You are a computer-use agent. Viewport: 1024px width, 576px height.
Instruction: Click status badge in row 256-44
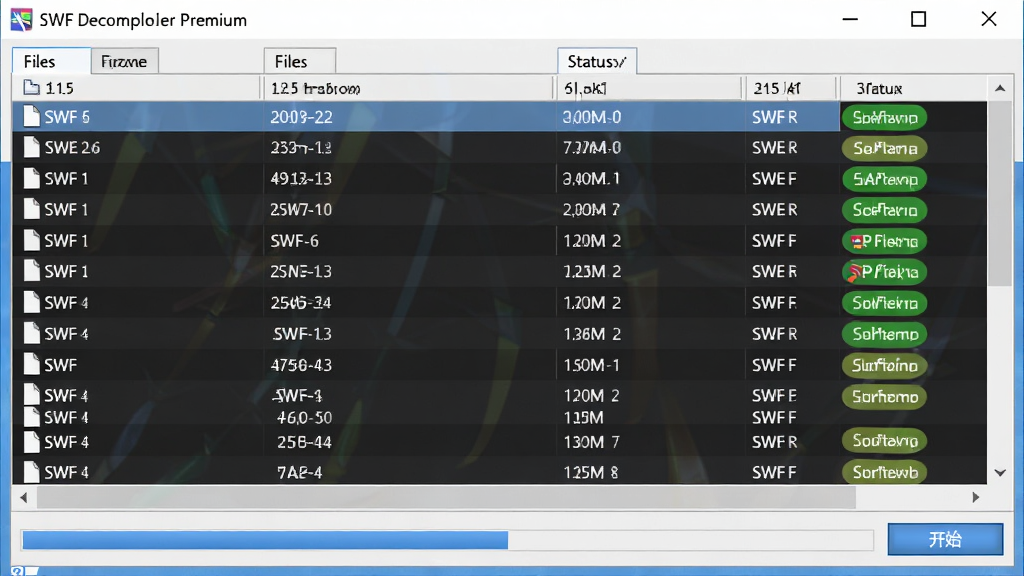[884, 441]
